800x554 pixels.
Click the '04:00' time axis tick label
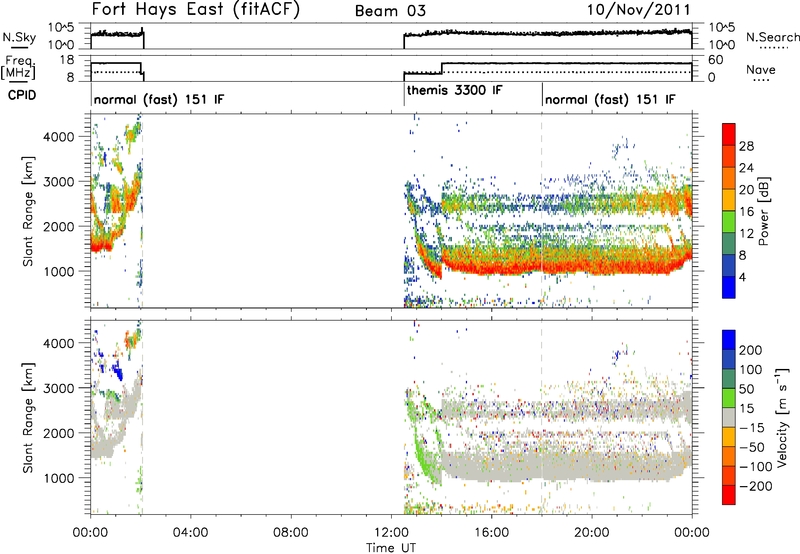click(190, 533)
